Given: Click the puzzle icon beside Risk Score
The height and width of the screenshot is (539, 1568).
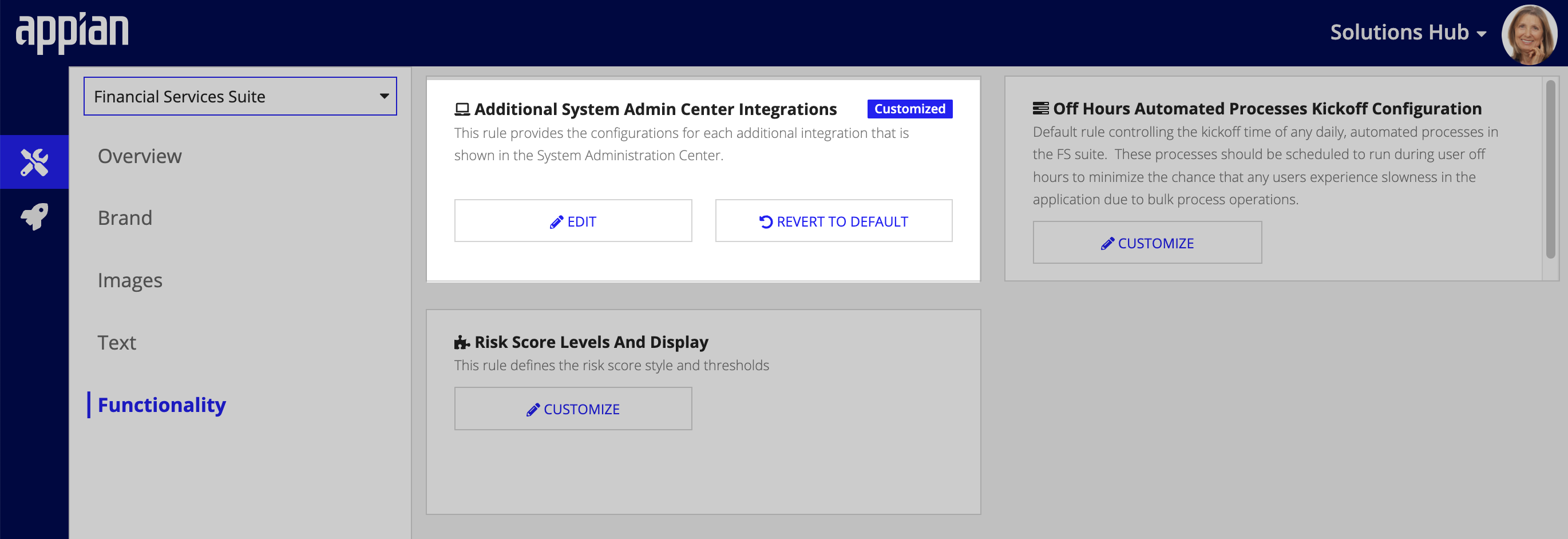Looking at the screenshot, I should 462,343.
